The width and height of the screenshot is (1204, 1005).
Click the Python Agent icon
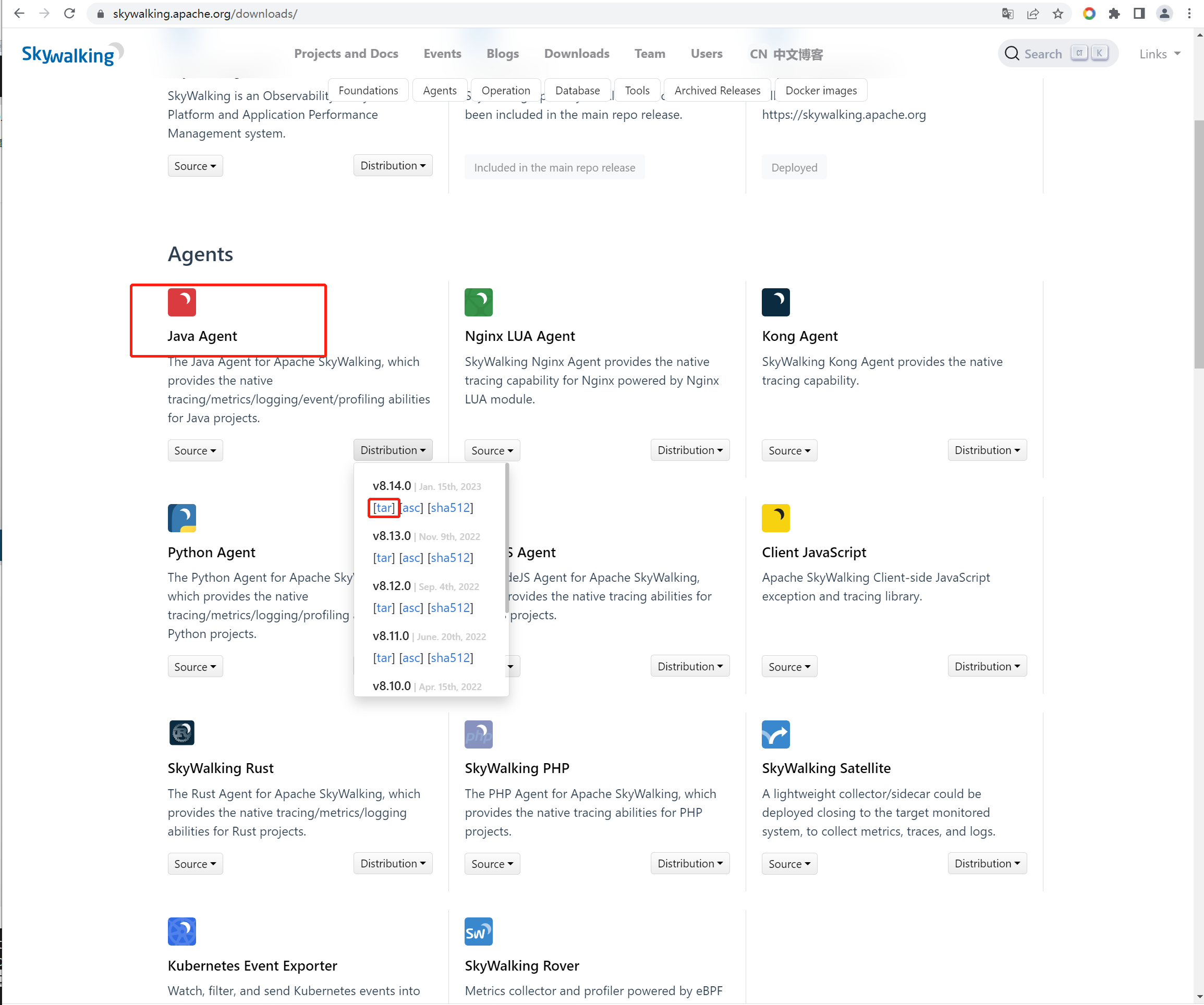click(181, 518)
